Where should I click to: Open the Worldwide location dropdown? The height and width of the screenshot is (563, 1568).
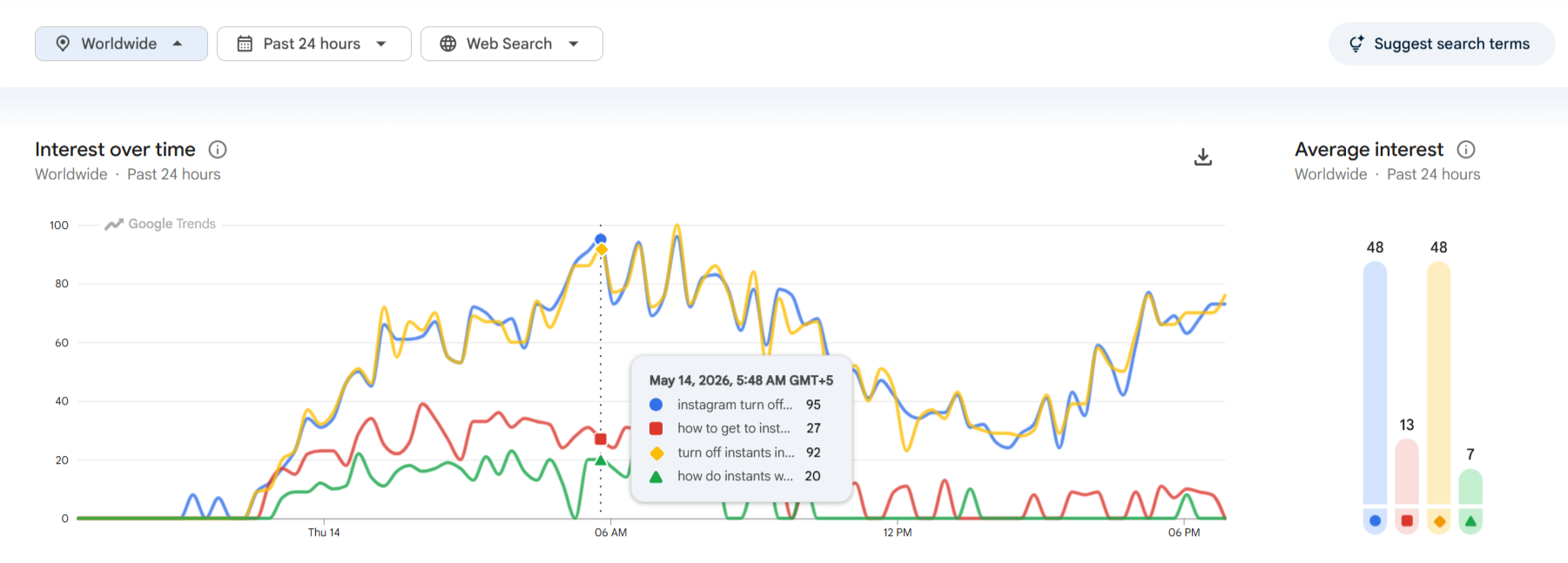121,44
